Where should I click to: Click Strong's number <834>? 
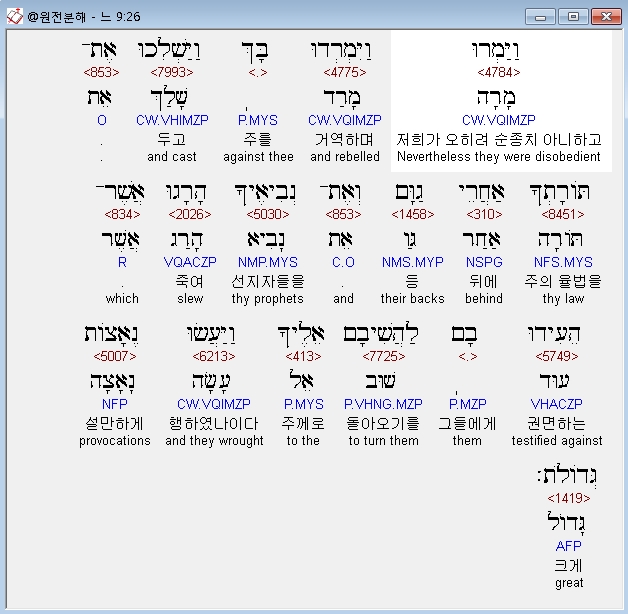pos(122,214)
